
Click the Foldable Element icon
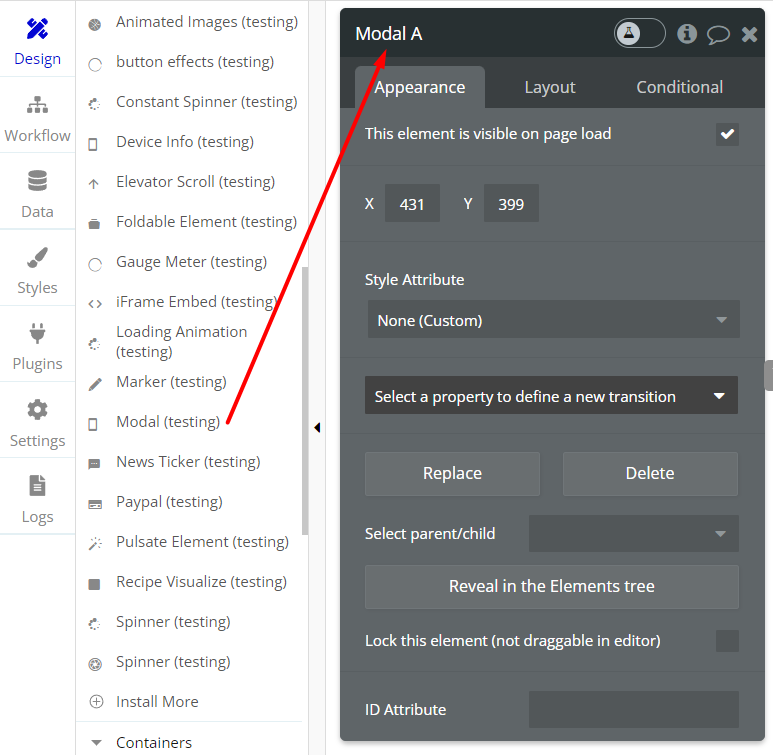94,224
